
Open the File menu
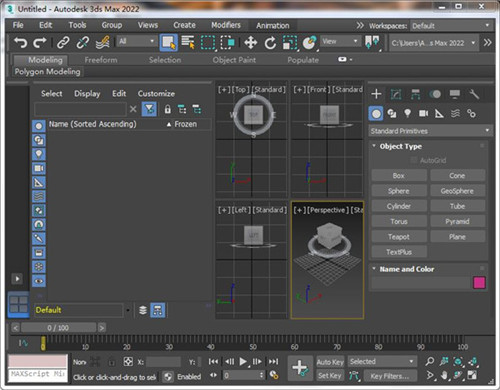(18, 25)
